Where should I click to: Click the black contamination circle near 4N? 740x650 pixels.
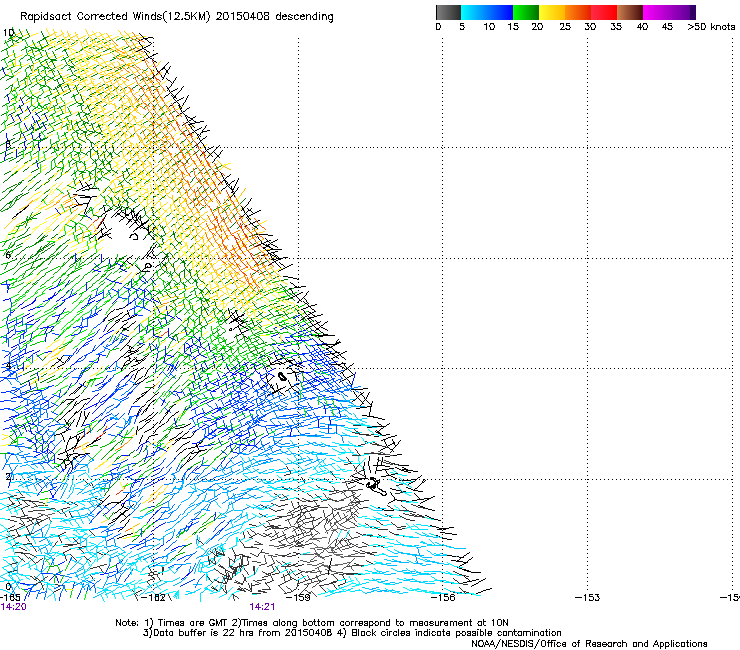point(282,376)
